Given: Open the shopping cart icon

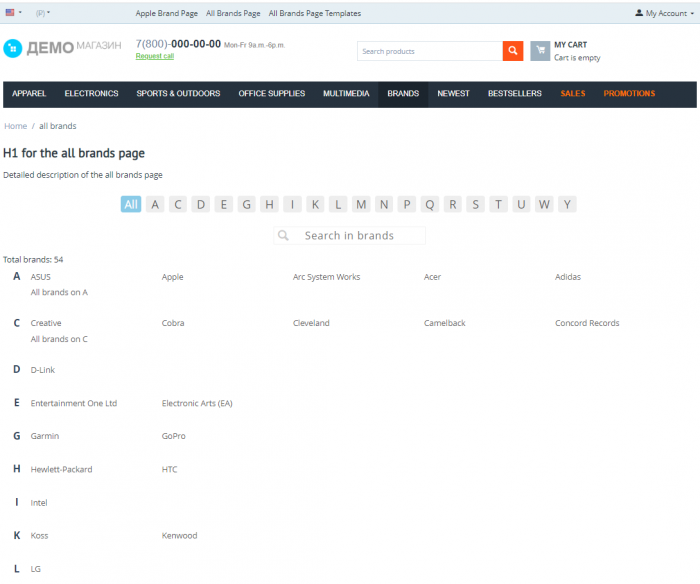Looking at the screenshot, I should click(x=540, y=51).
